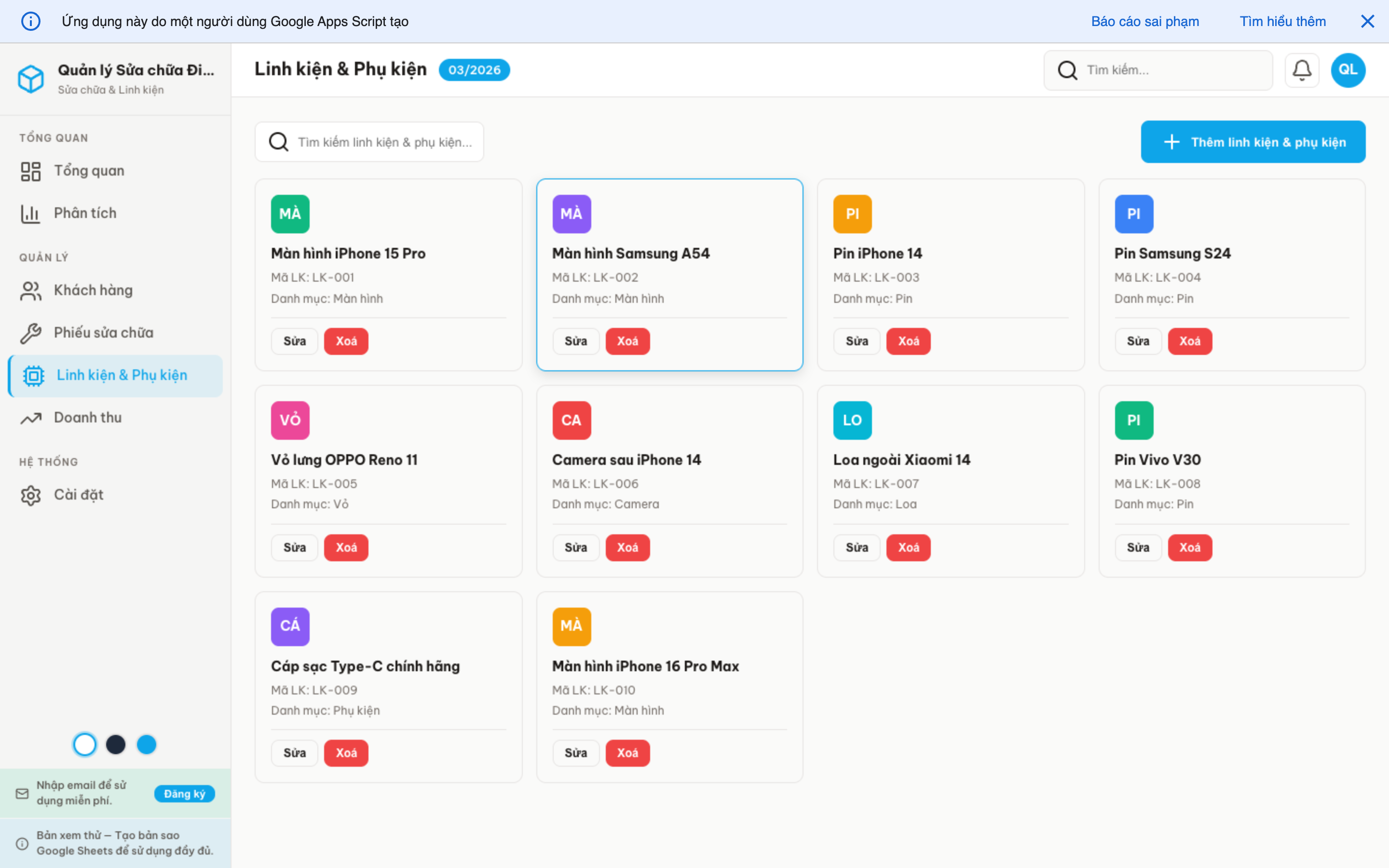1389x868 pixels.
Task: Go to Phiếu sửa chữa page
Action: (x=103, y=332)
